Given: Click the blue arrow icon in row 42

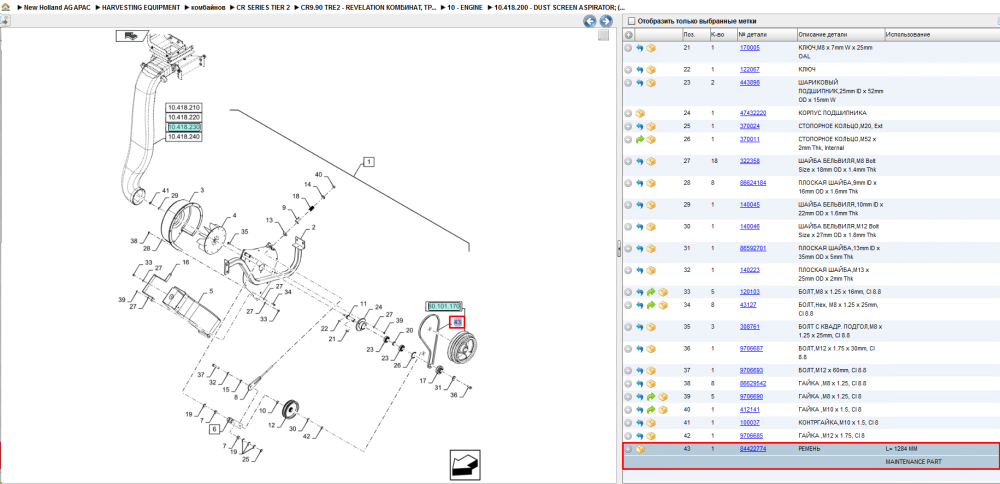Looking at the screenshot, I should [640, 436].
